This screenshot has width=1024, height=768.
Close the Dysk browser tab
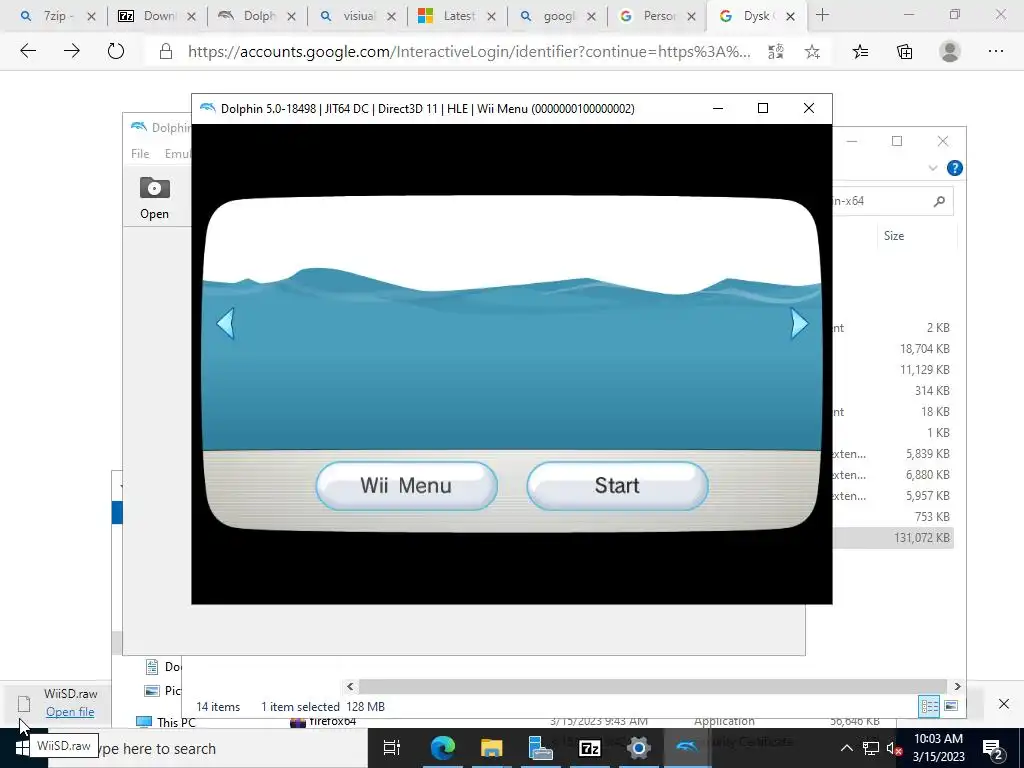coord(790,16)
